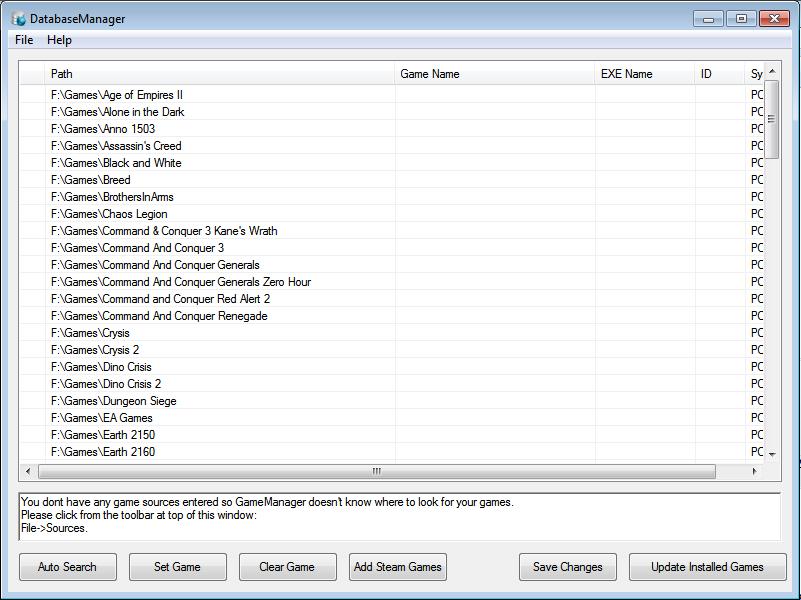801x600 pixels.
Task: Click the Save Changes button
Action: coord(567,567)
